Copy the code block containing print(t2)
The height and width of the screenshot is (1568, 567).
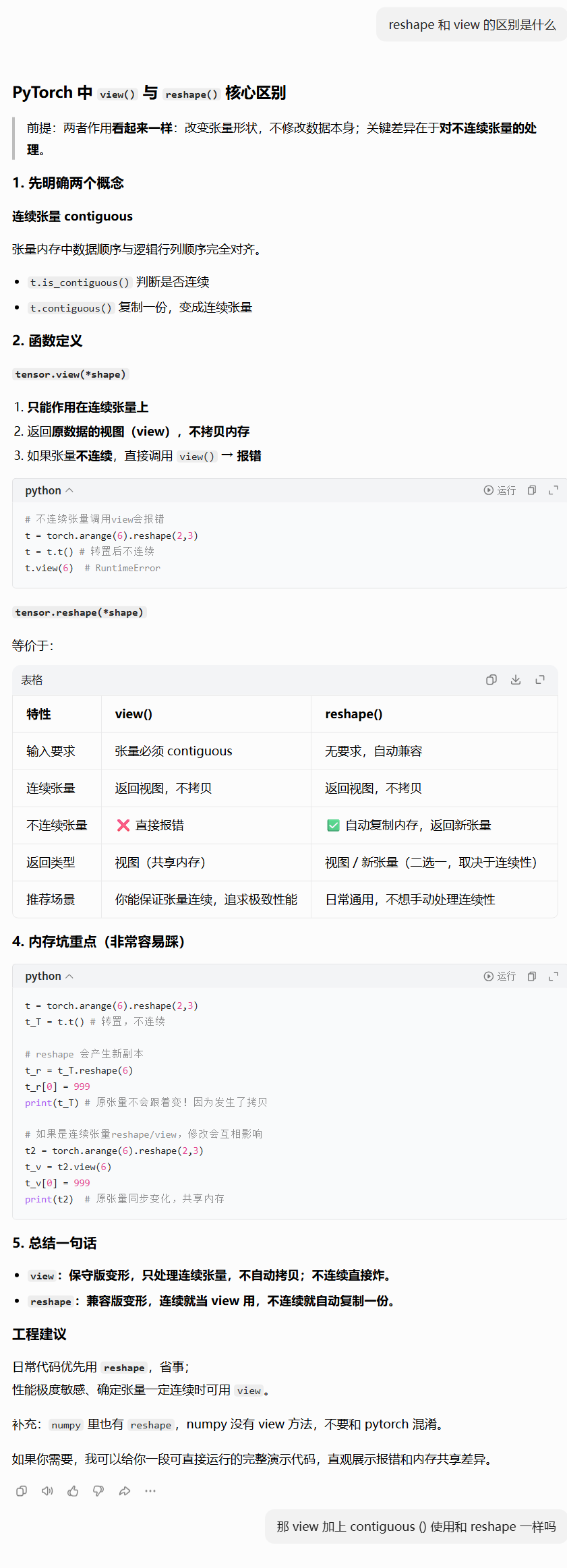coord(532,976)
